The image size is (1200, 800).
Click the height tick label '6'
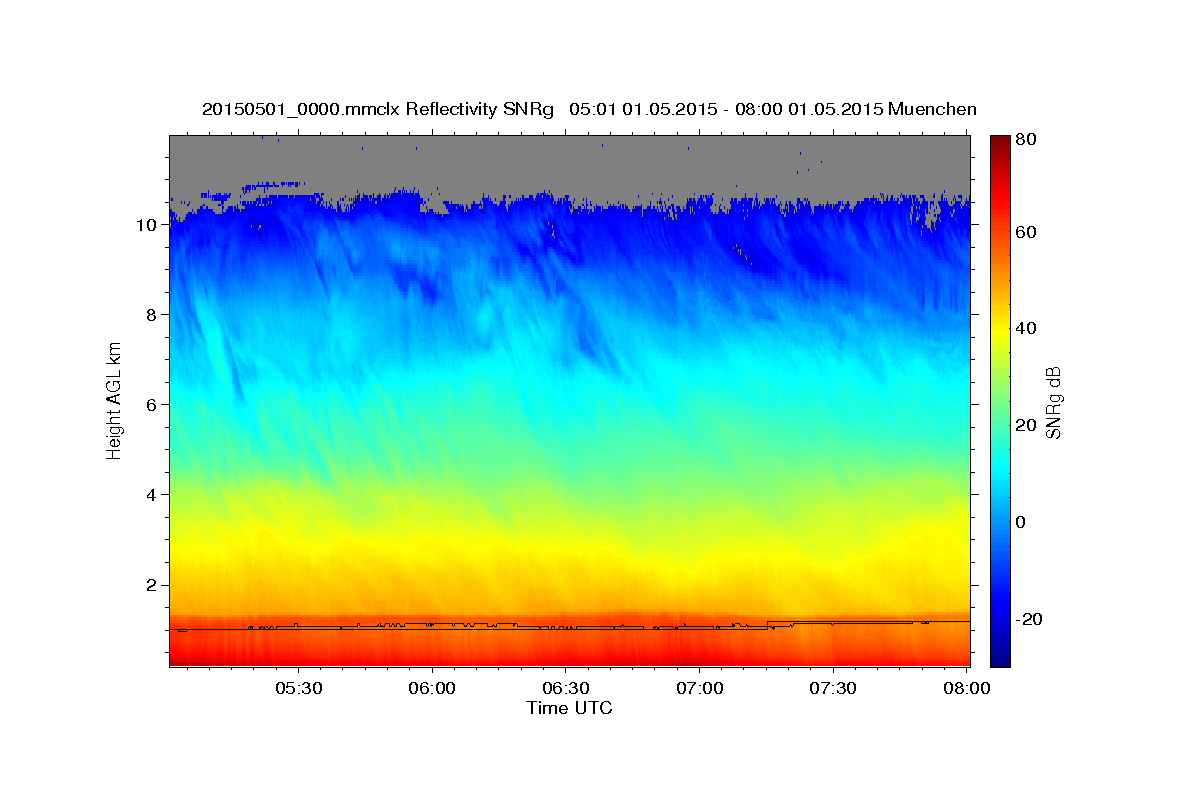pyautogui.click(x=151, y=405)
